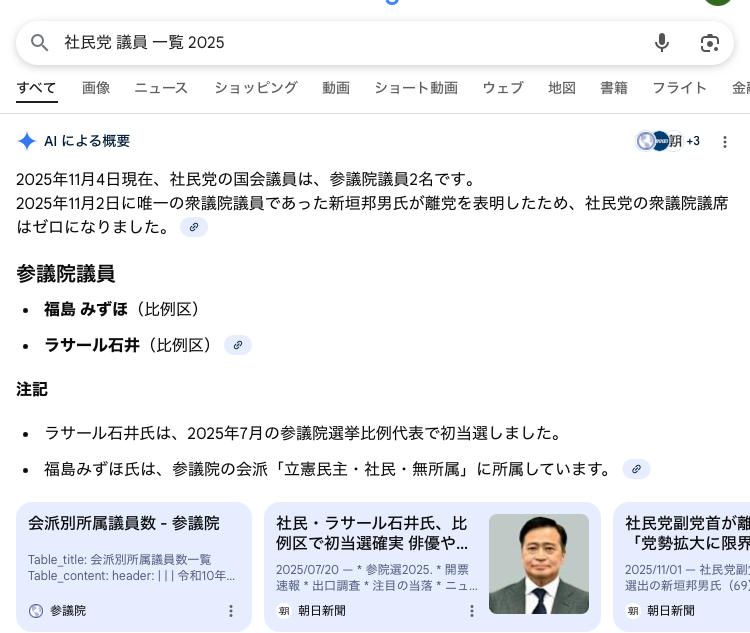Open the ショッピング tab
This screenshot has width=750, height=633.
[255, 88]
